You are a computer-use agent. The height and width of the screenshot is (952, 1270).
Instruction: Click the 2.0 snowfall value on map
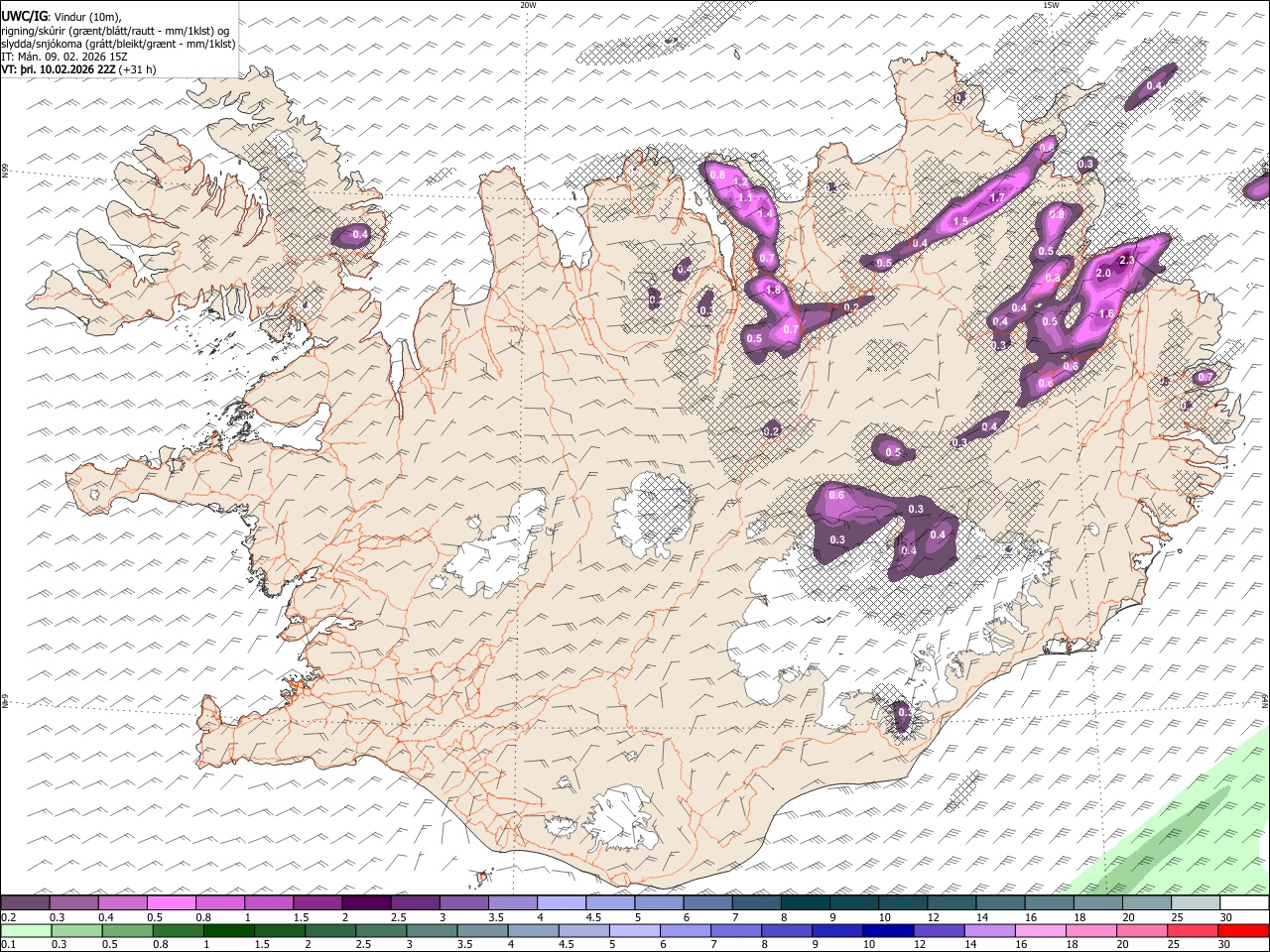(x=1102, y=273)
